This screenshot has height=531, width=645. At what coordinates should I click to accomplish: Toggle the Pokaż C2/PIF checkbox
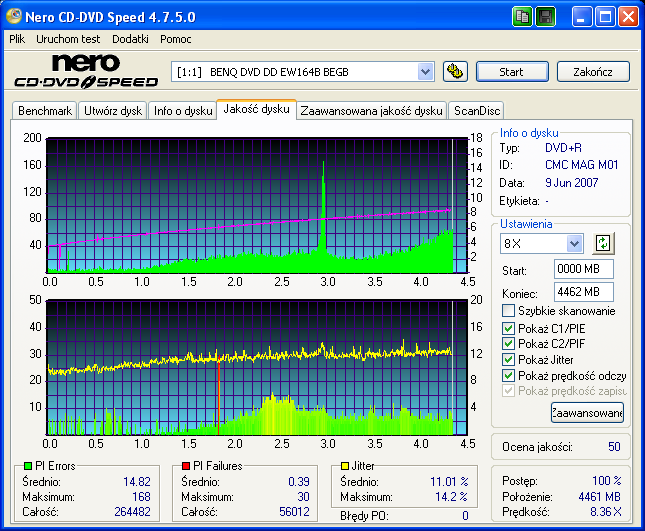tap(508, 343)
